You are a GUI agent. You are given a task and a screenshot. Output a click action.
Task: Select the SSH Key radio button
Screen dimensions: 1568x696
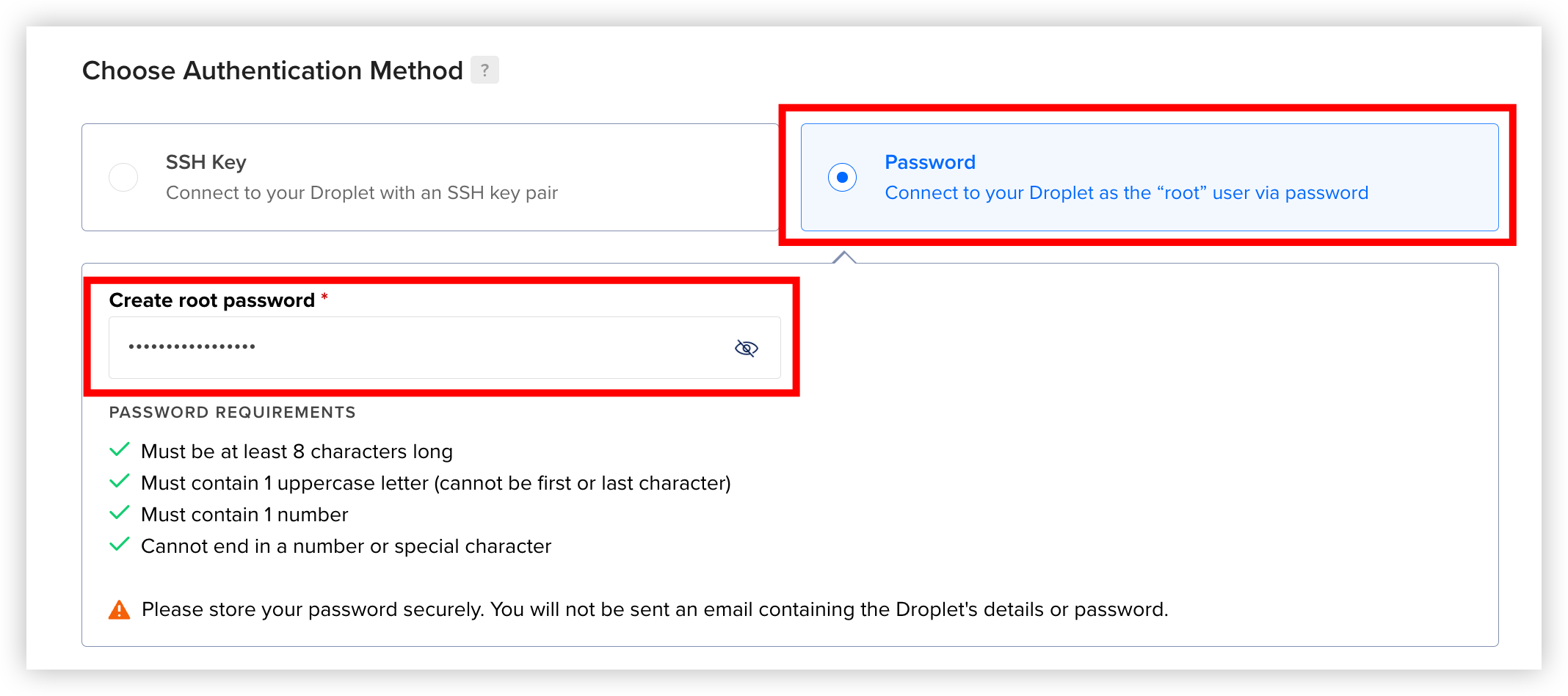[123, 177]
